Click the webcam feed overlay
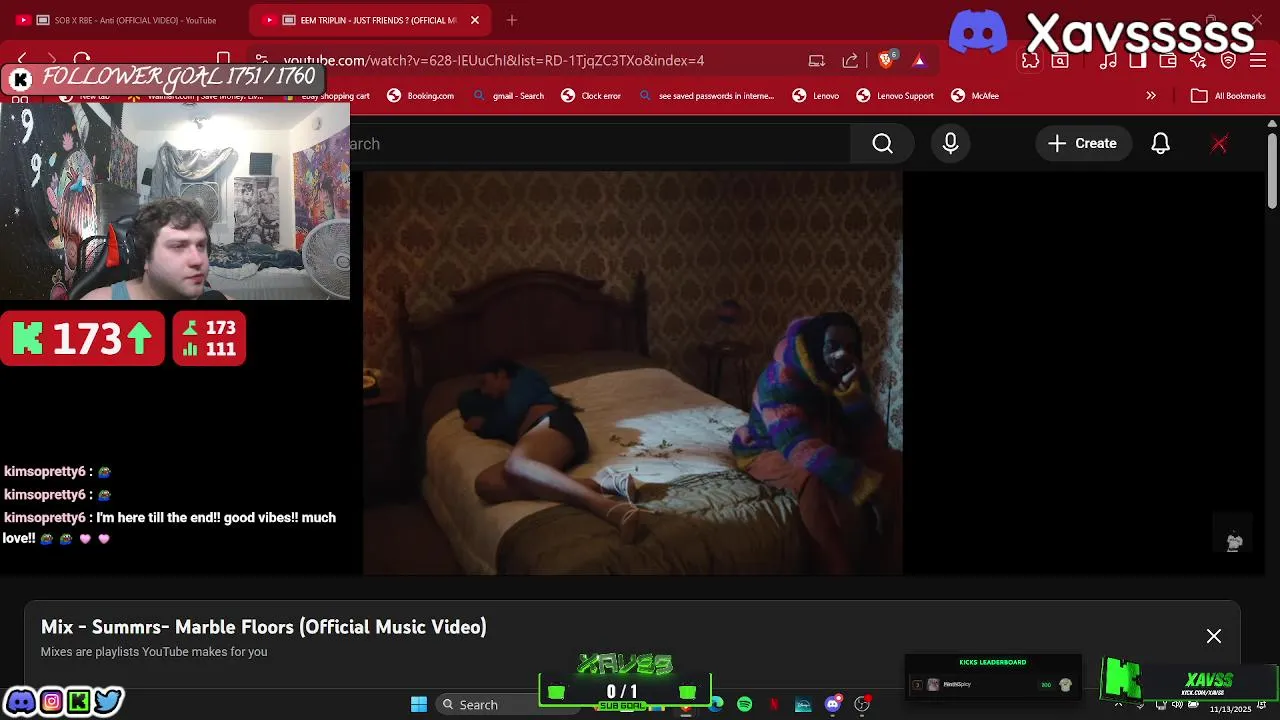This screenshot has width=1280, height=720. coord(175,200)
